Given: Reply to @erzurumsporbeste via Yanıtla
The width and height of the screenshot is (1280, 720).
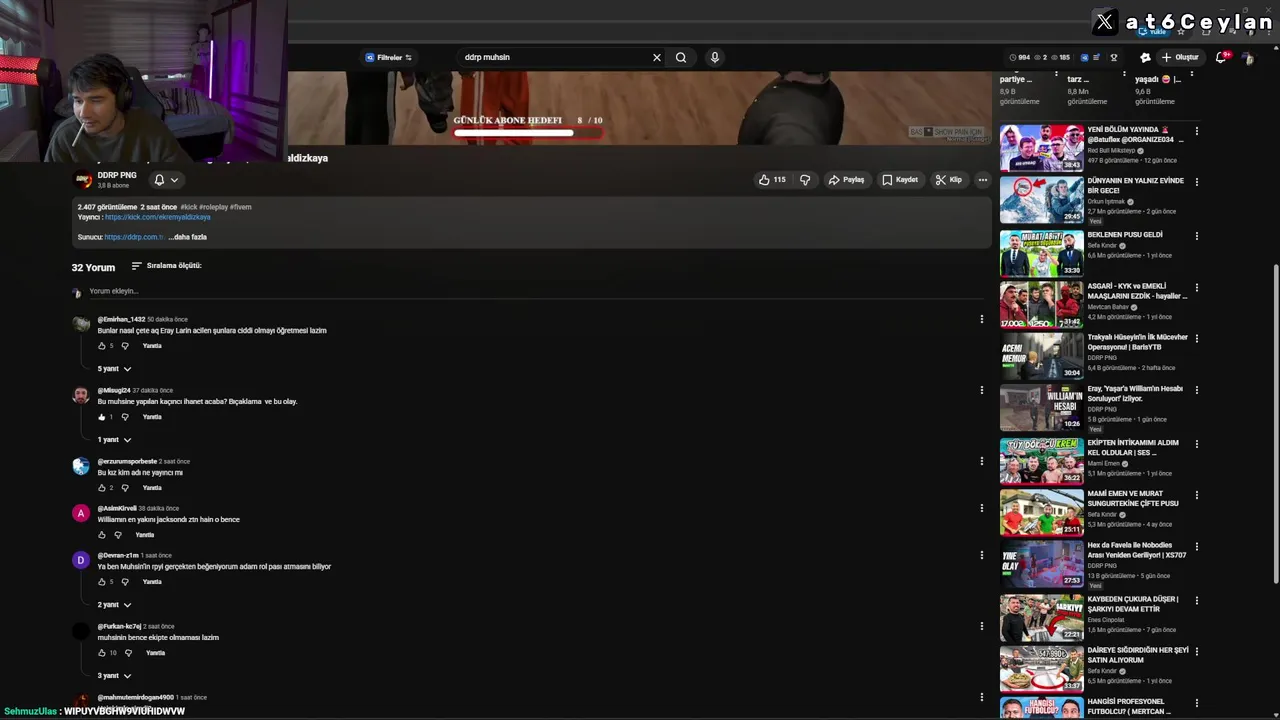Looking at the screenshot, I should click(152, 488).
